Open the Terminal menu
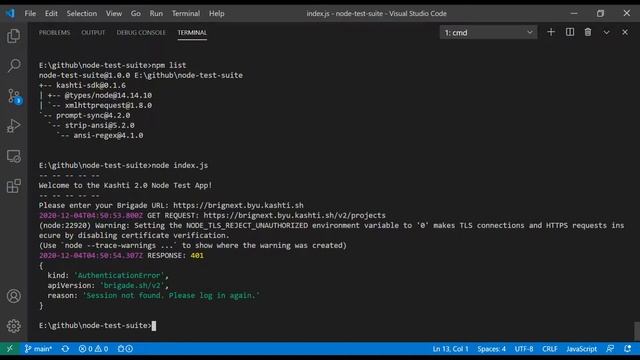This screenshot has width=640, height=360. click(186, 13)
